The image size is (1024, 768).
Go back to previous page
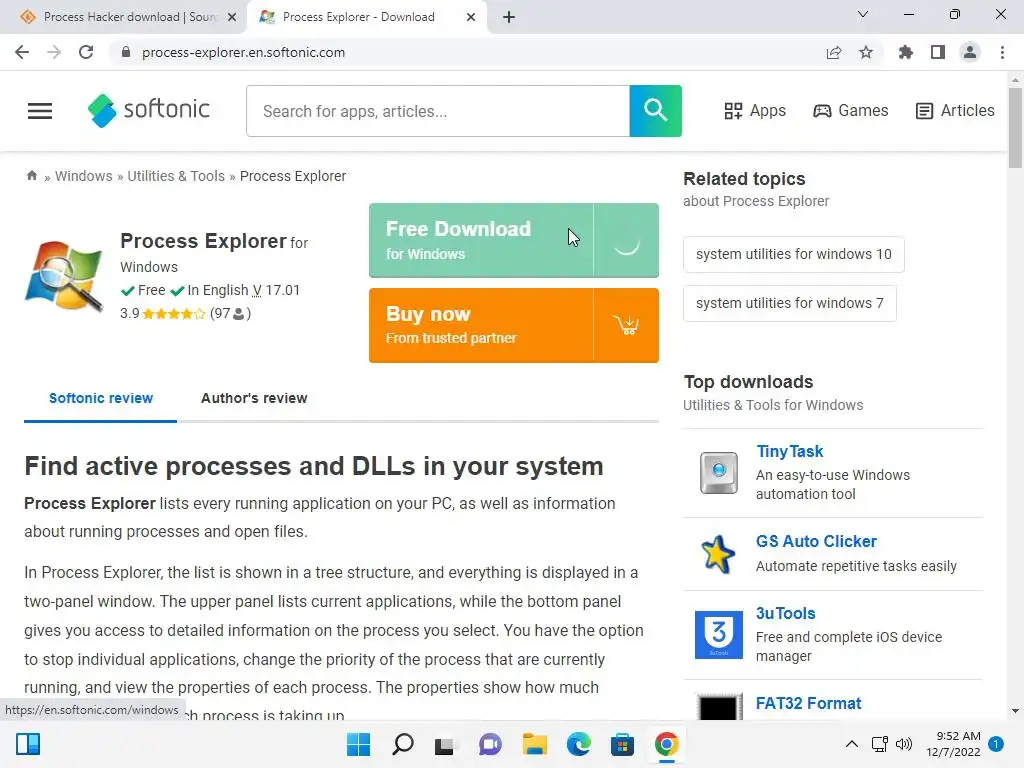coord(22,52)
